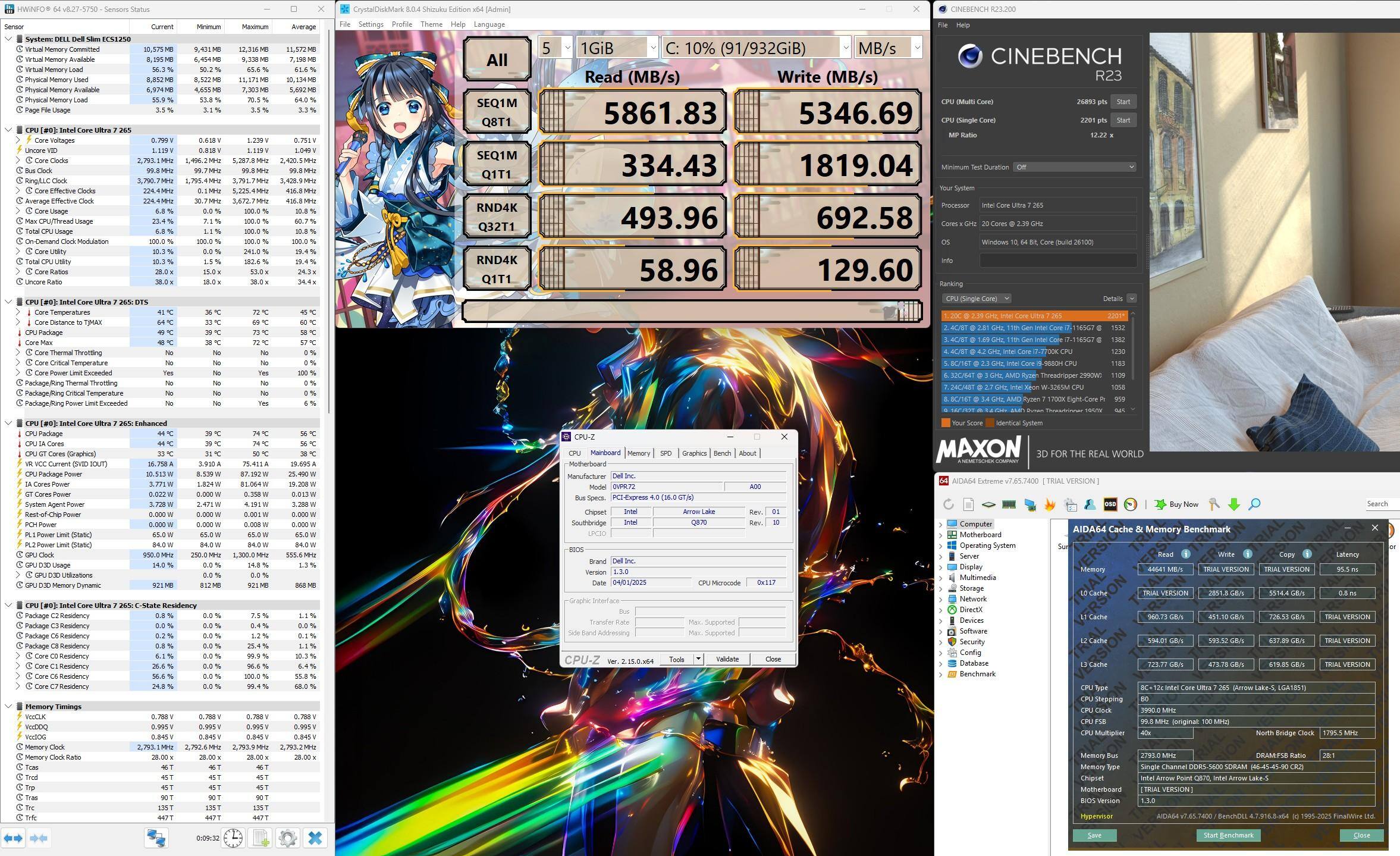Open CPU (Single Core) ranking dropdown
The image size is (1400, 856).
pos(976,299)
